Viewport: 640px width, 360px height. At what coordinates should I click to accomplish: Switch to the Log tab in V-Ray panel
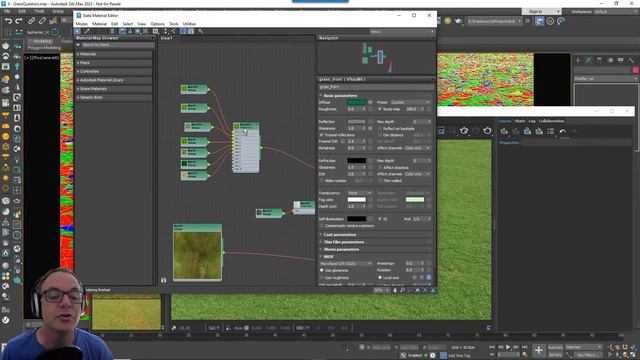531,121
